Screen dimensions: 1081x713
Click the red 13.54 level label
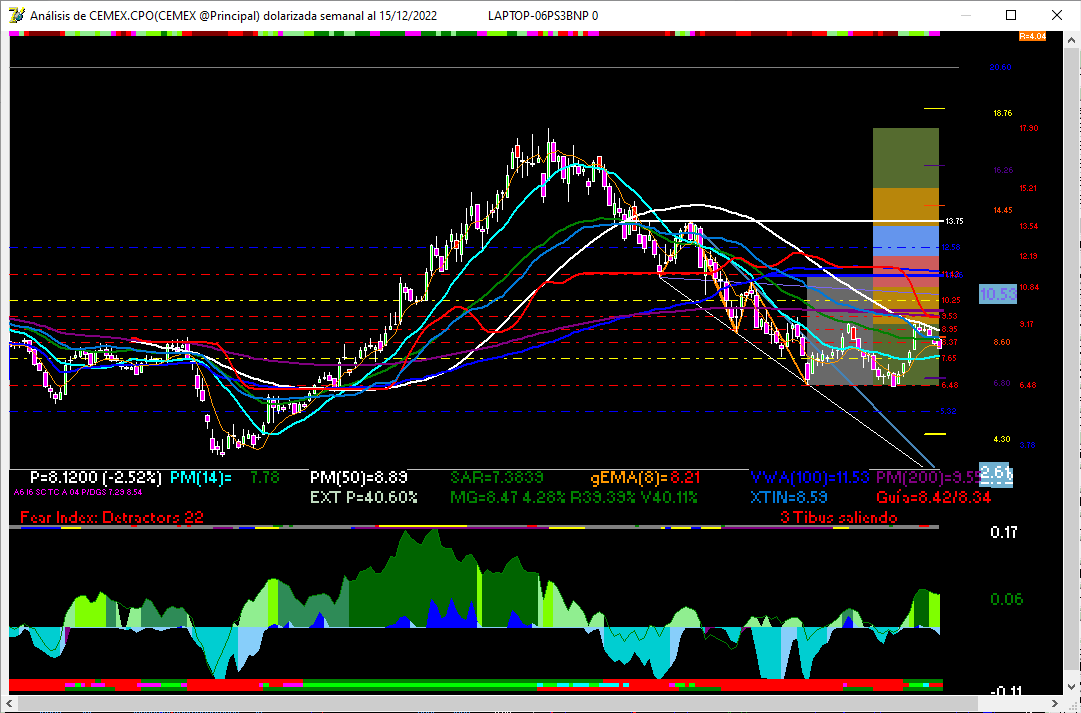pyautogui.click(x=1029, y=226)
